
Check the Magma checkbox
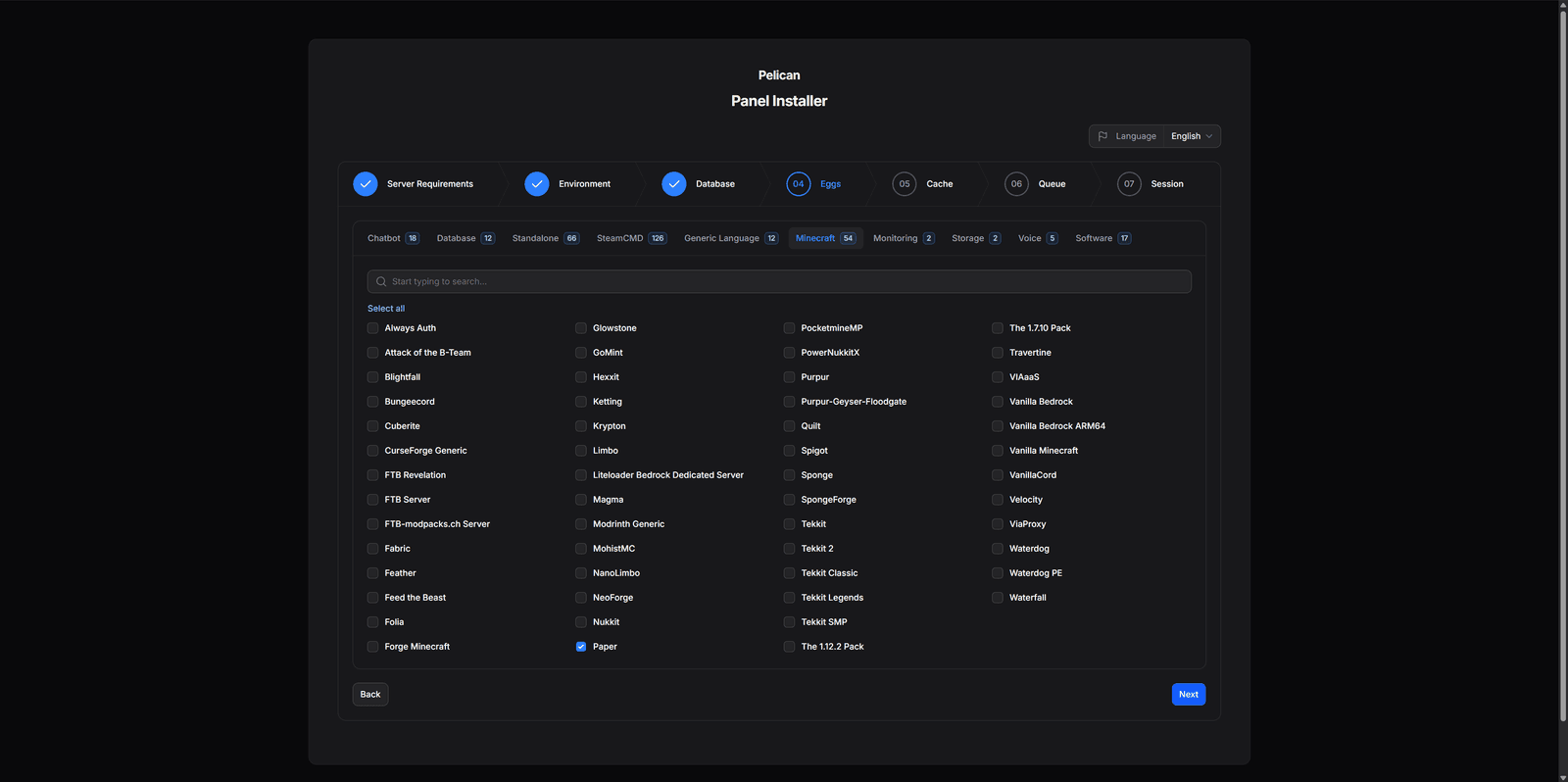581,500
